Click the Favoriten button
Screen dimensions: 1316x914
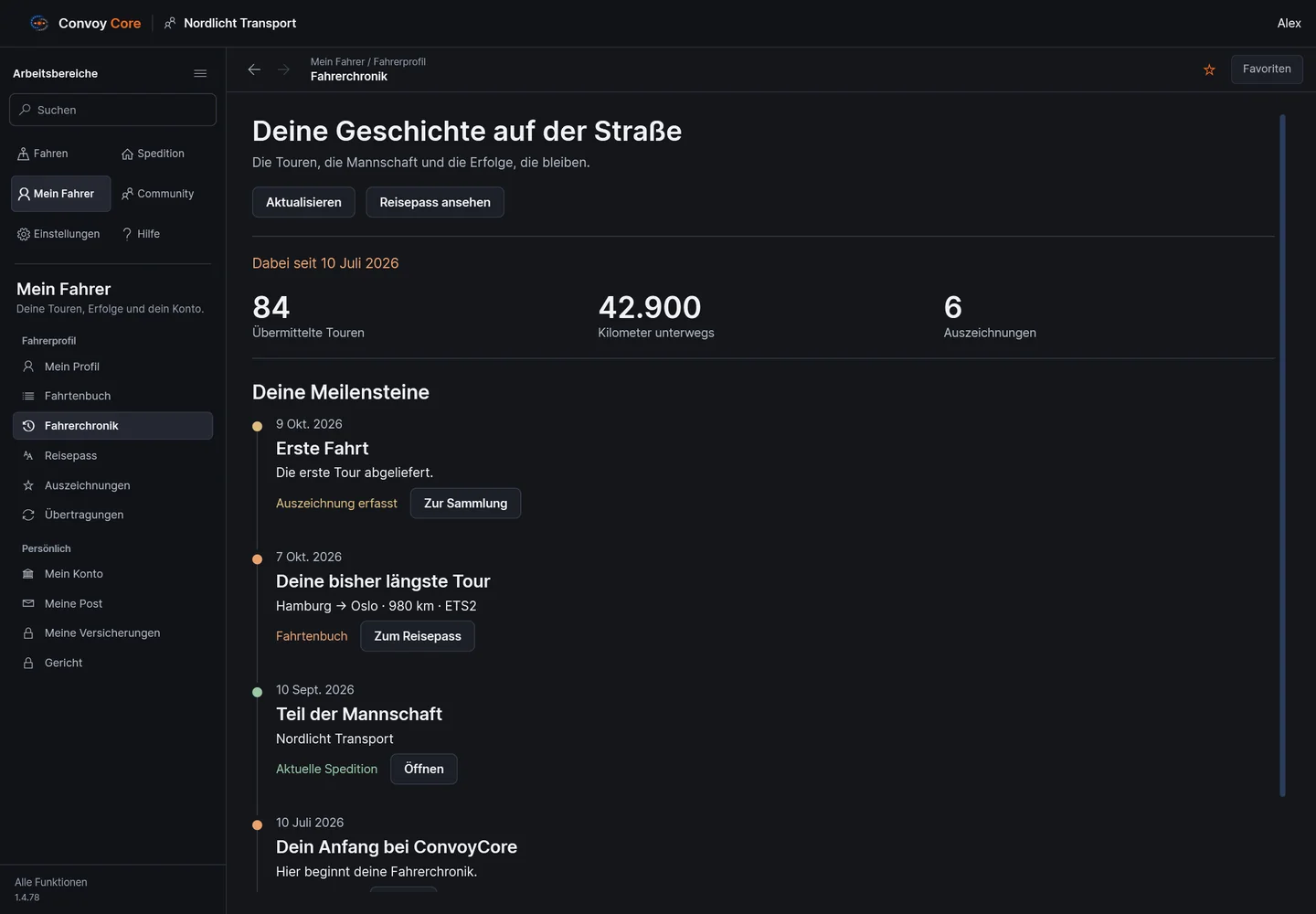click(x=1267, y=69)
